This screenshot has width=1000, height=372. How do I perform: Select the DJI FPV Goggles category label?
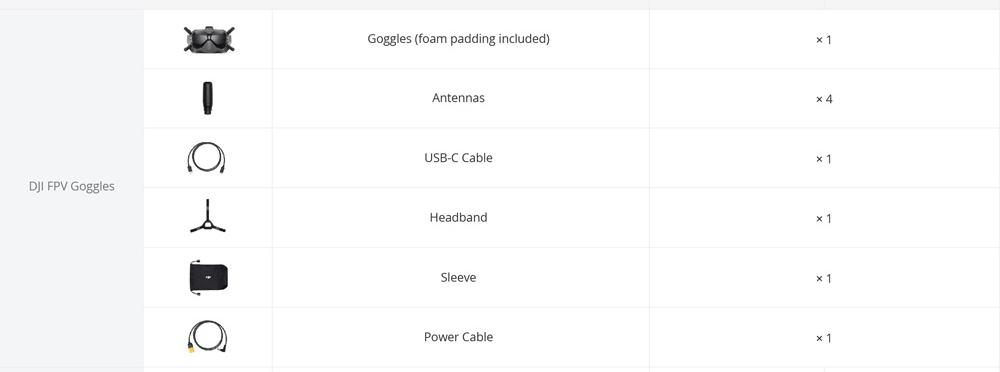71,186
